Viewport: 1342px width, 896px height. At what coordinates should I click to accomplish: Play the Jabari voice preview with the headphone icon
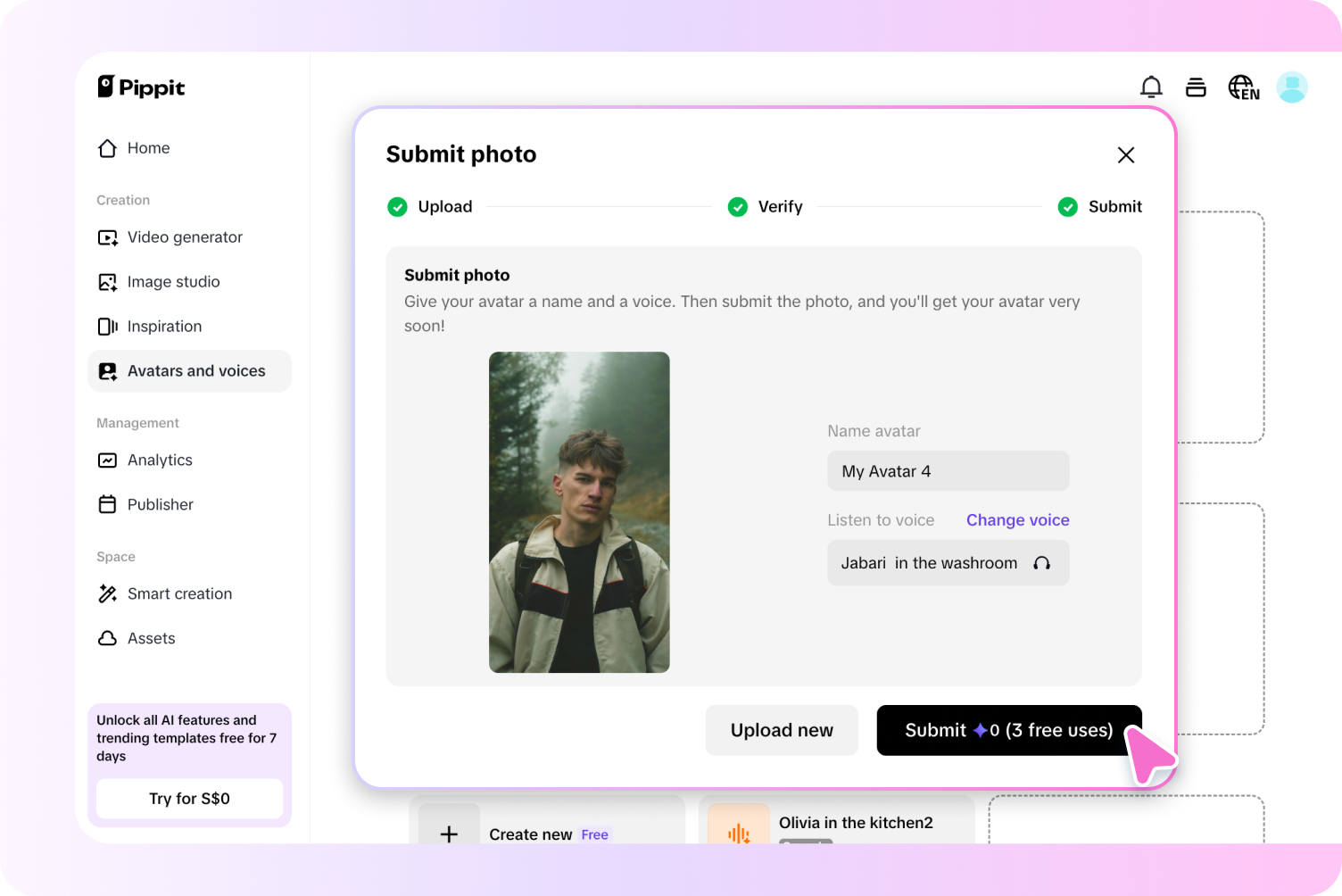pos(1041,562)
